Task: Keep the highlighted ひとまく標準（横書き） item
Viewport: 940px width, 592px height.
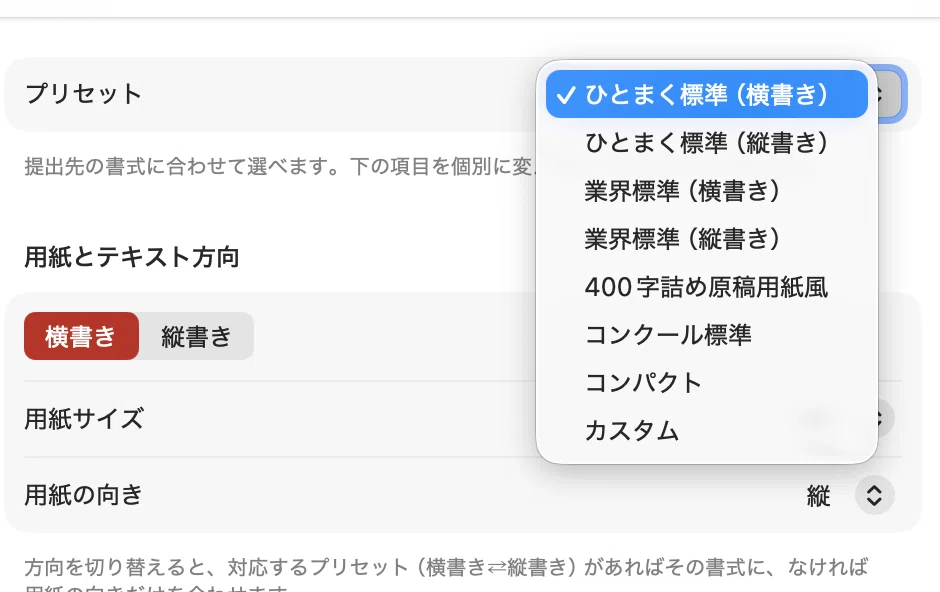Action: coord(707,94)
